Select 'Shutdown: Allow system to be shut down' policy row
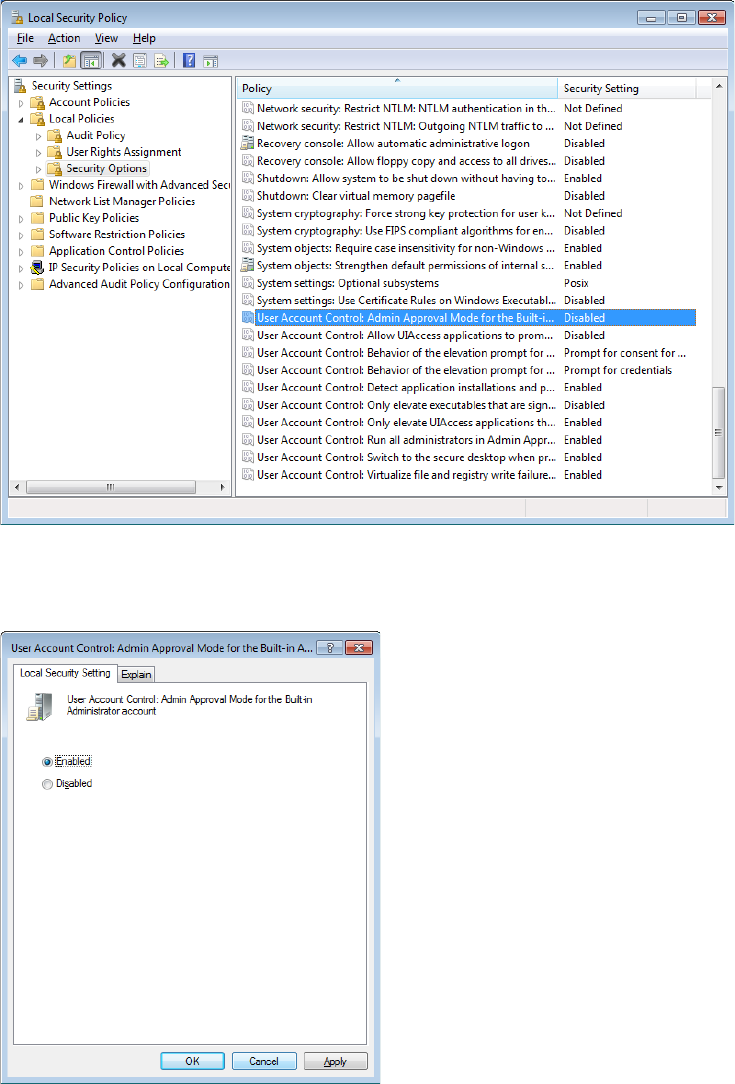Screen dimensions: 735x1084 467,178
